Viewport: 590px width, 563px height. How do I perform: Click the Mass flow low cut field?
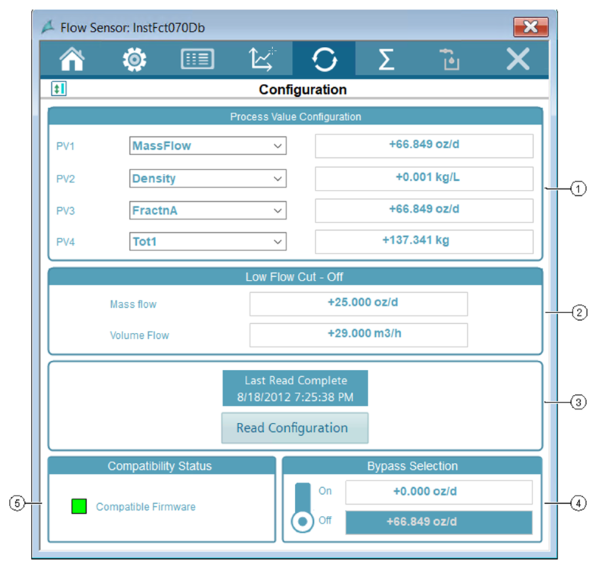pyautogui.click(x=359, y=304)
